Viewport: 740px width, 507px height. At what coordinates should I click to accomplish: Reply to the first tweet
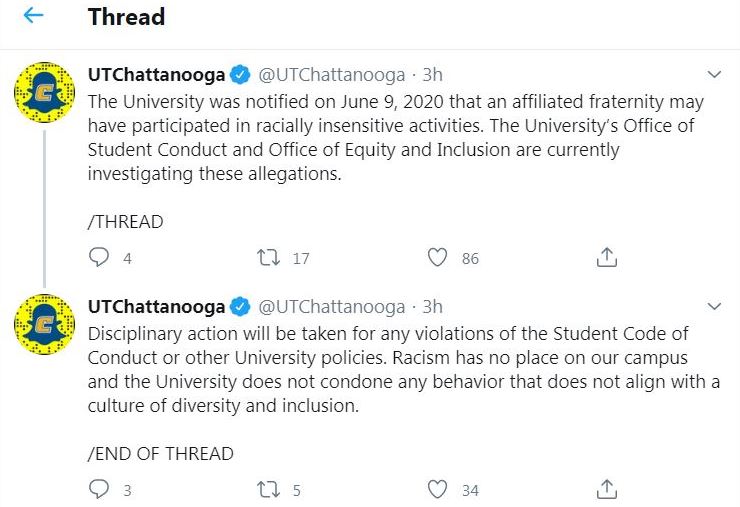click(x=99, y=257)
